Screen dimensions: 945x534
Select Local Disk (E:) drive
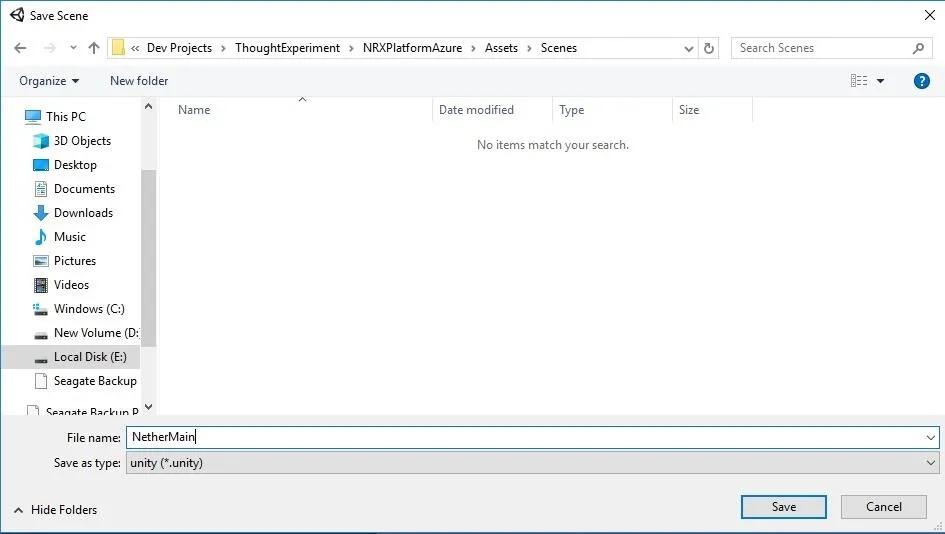click(x=87, y=357)
